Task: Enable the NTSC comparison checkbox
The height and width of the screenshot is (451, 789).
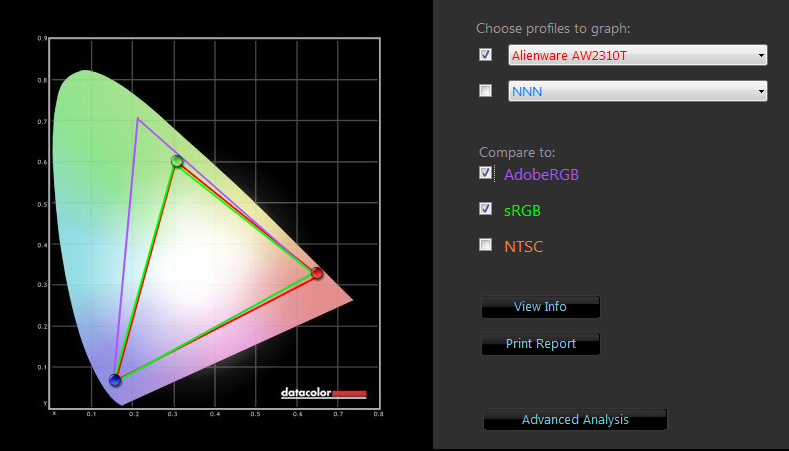Action: click(x=486, y=245)
